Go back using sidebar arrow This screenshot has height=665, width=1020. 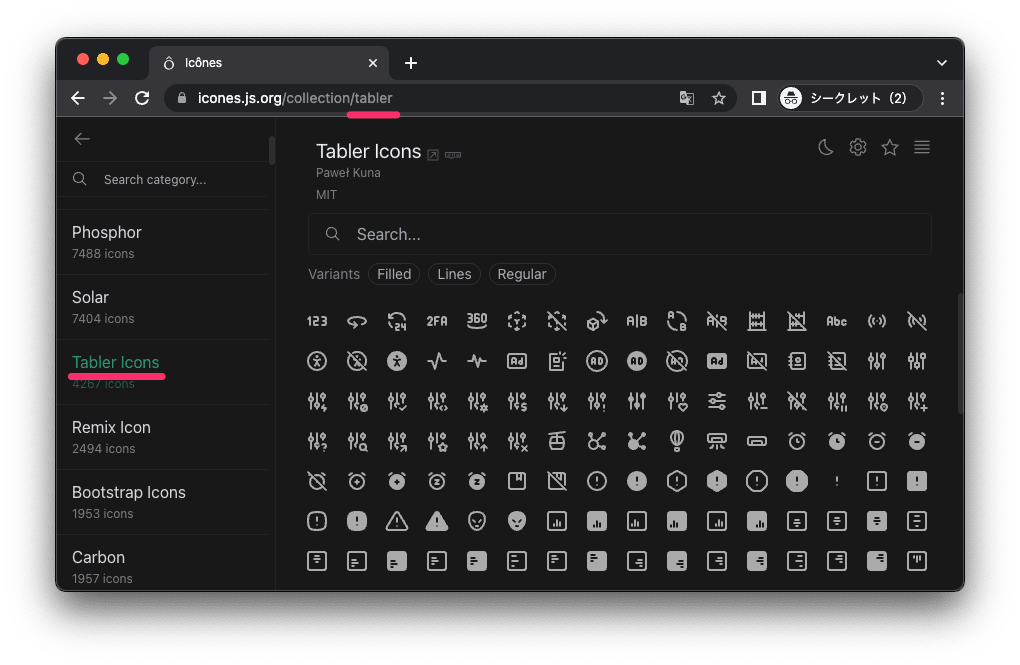pyautogui.click(x=82, y=139)
